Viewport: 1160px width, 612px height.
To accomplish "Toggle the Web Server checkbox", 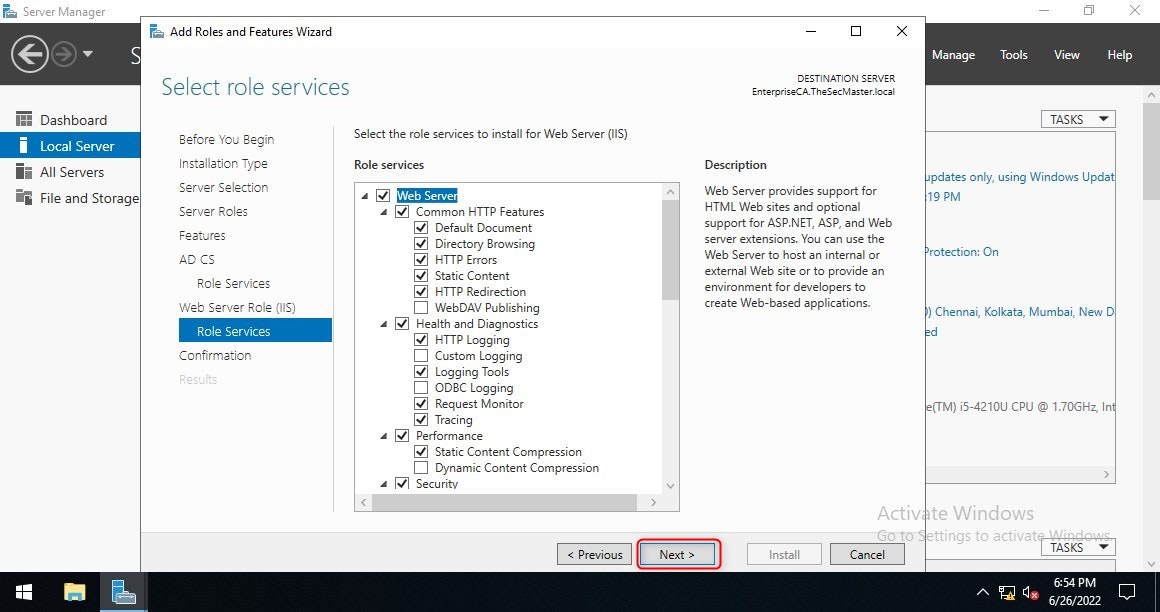I will [382, 195].
